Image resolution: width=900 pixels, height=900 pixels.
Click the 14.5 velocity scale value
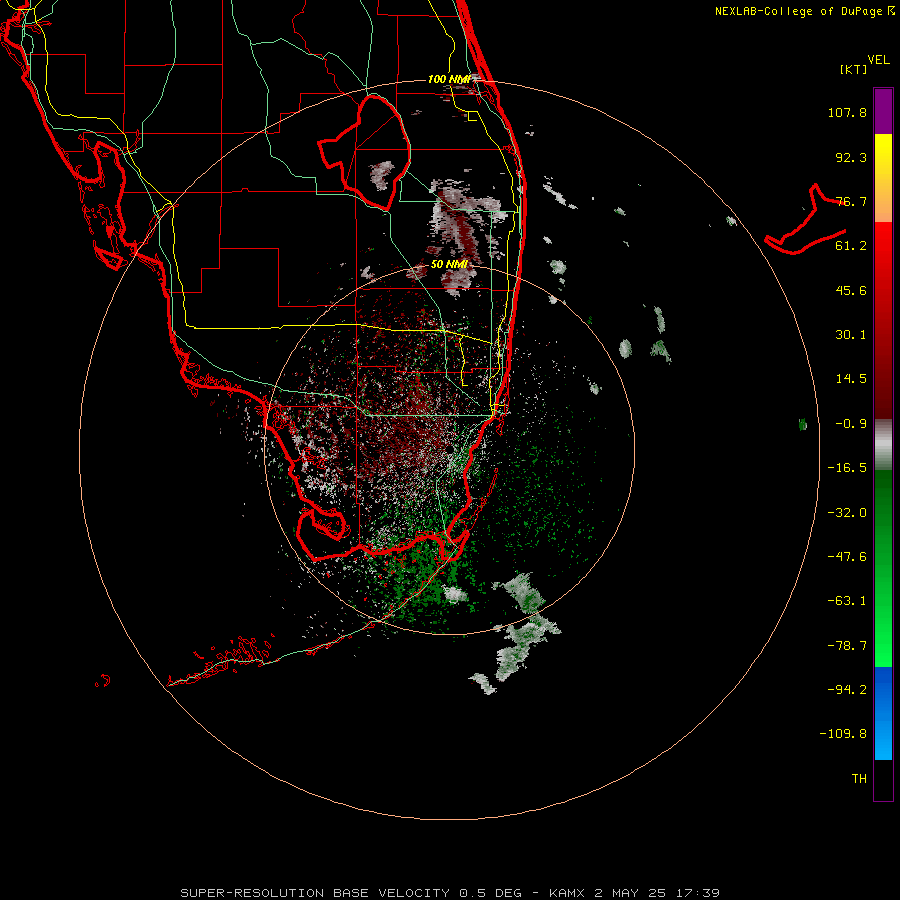click(x=851, y=379)
